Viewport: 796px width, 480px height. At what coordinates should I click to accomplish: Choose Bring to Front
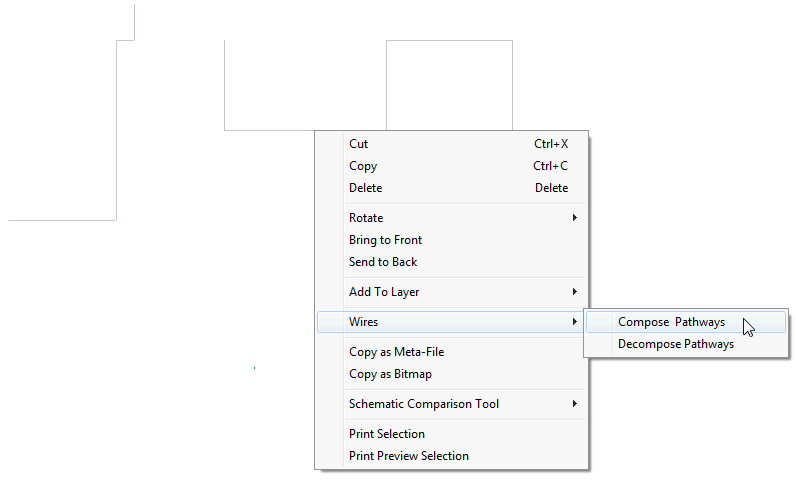coord(385,240)
